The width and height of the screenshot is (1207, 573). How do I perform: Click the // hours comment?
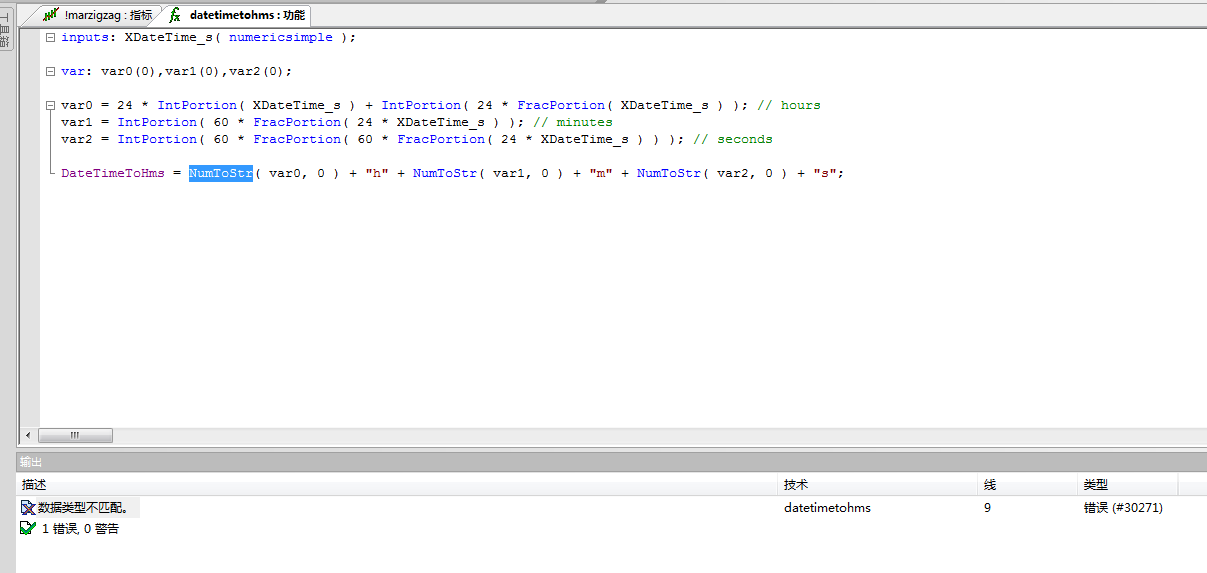point(789,105)
